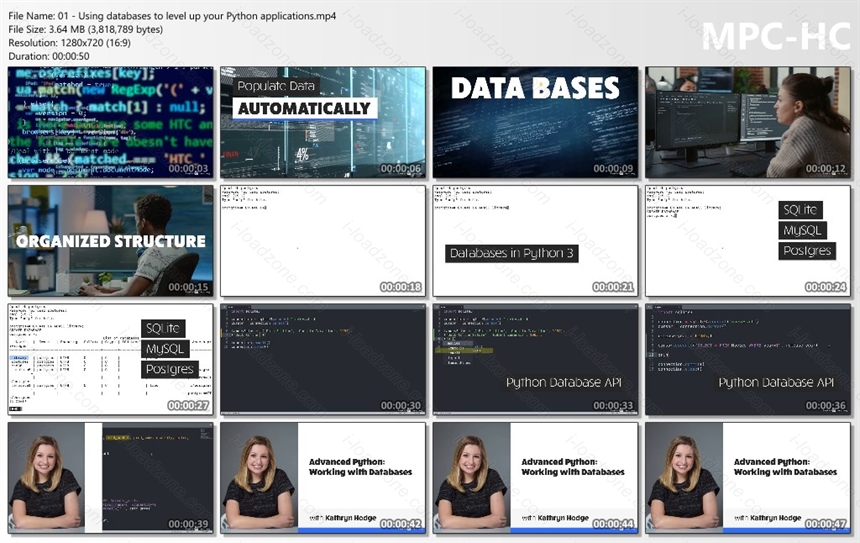The width and height of the screenshot is (860, 543).
Task: Click the Postgres label in 00:00:27 frame
Action: point(169,369)
